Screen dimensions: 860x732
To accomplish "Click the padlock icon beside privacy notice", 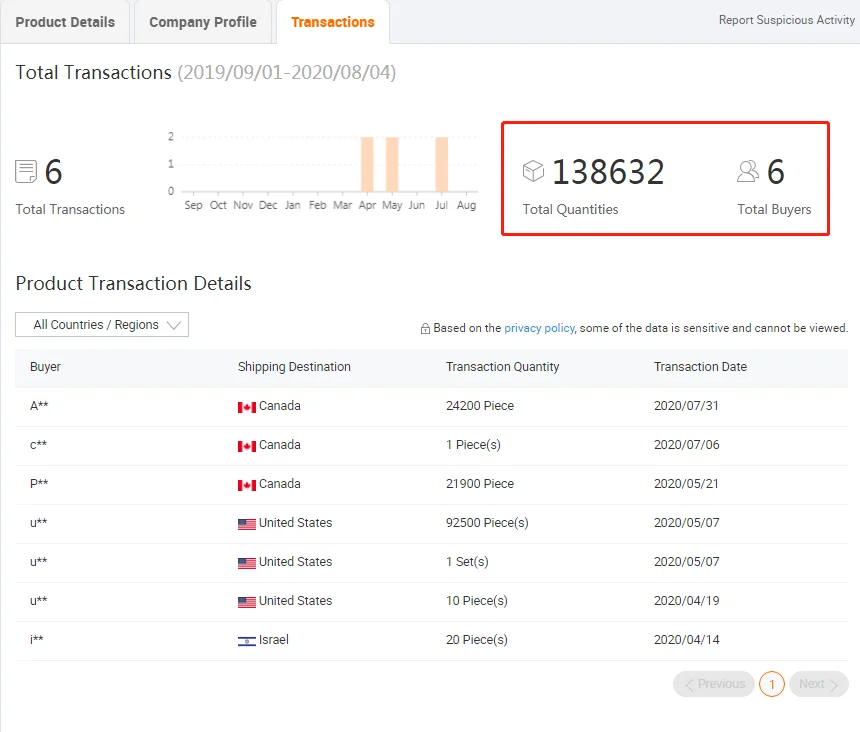I will point(425,328).
